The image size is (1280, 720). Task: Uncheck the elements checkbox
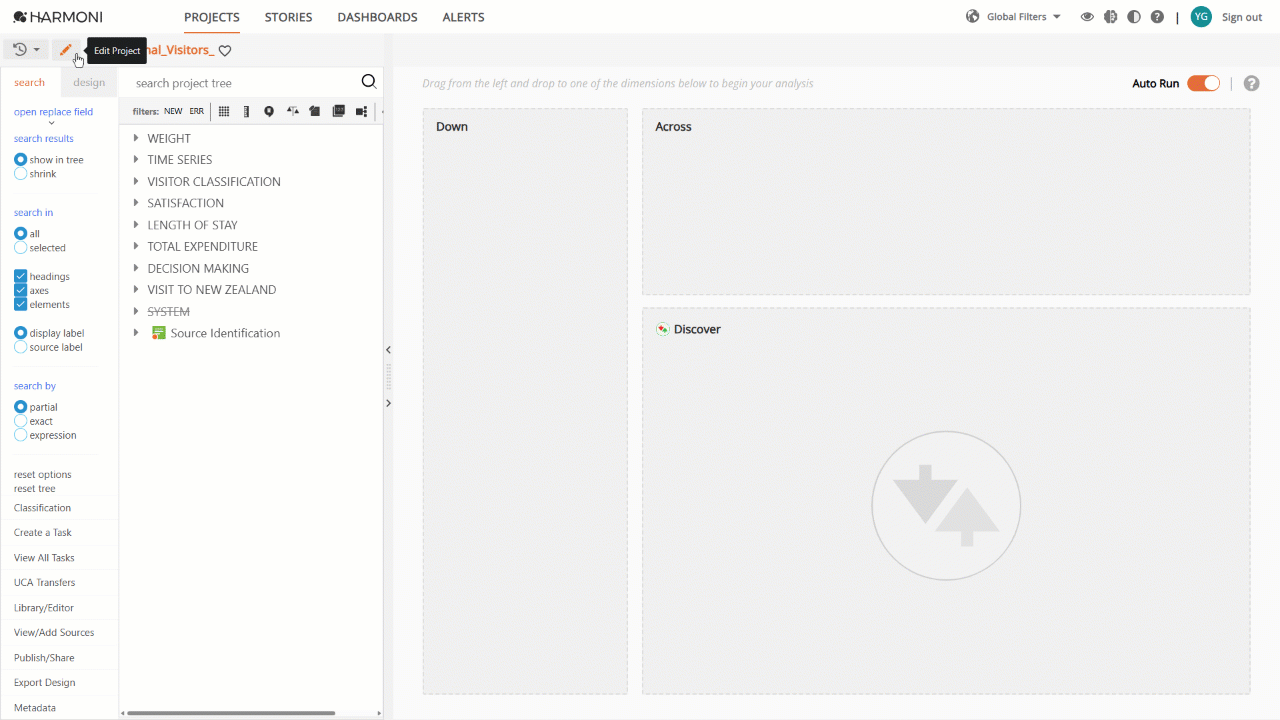(20, 304)
